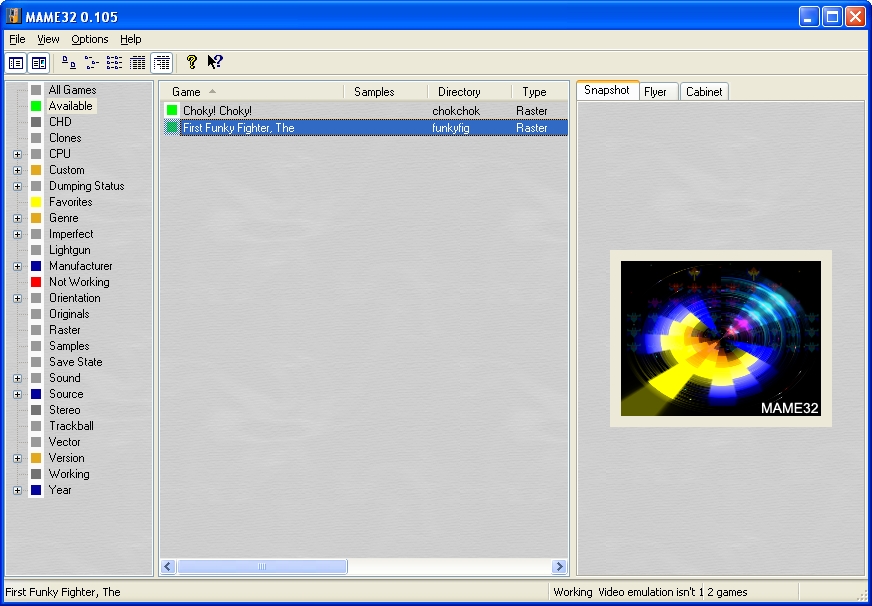The image size is (872, 606).
Task: Click the funkyfig directory cell
Action: 450,128
